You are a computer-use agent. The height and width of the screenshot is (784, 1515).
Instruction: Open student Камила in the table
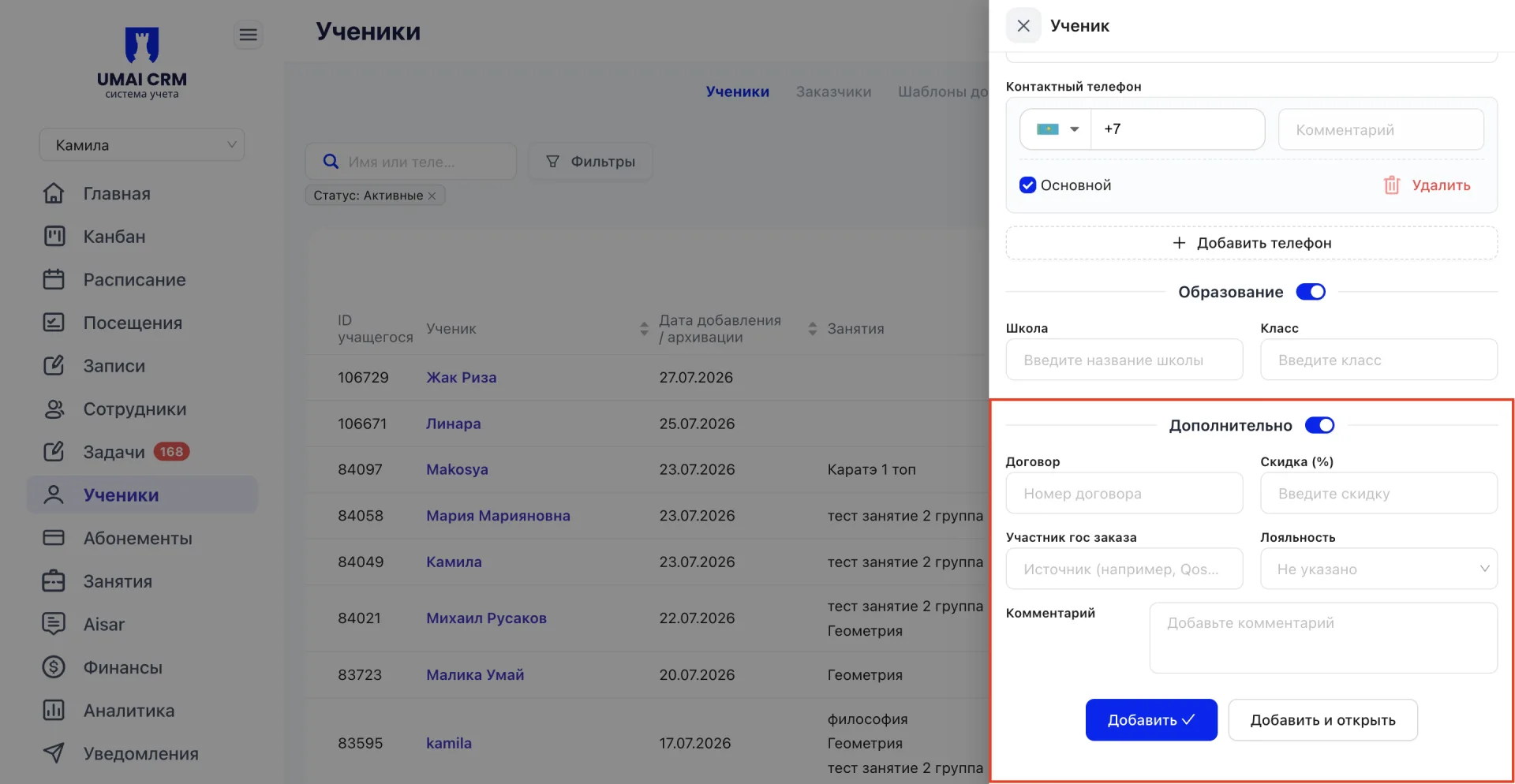click(454, 562)
